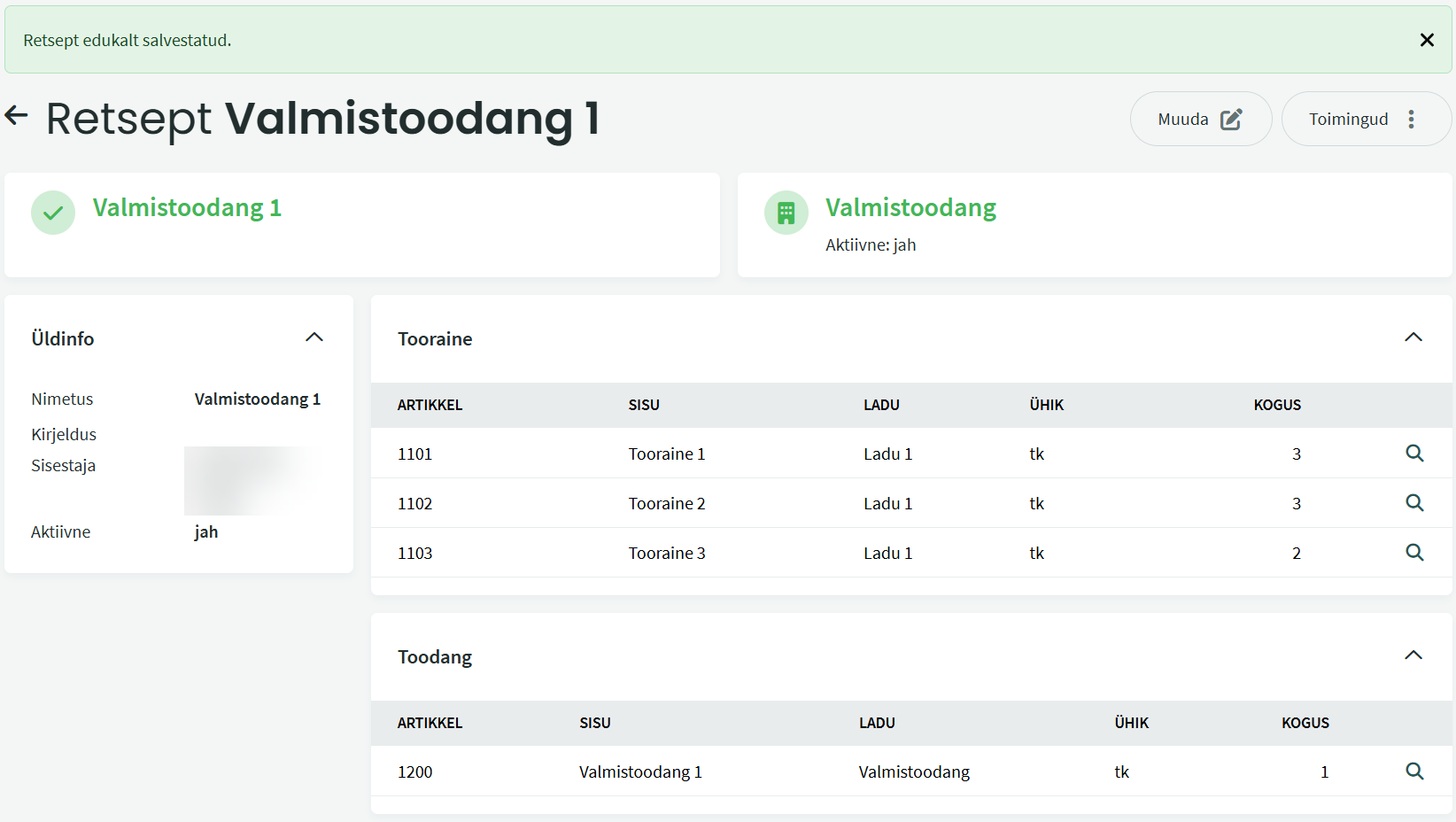Collapse the Üldinfo panel
The image size is (1456, 822).
pos(314,337)
